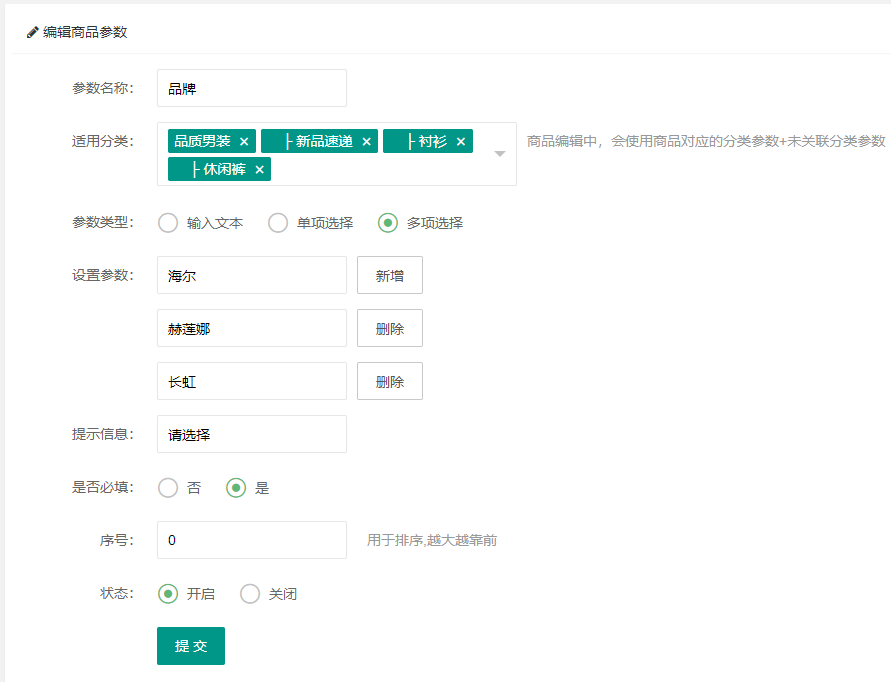891x682 pixels.
Task: Set 是否必填 to 是
Action: pos(236,488)
